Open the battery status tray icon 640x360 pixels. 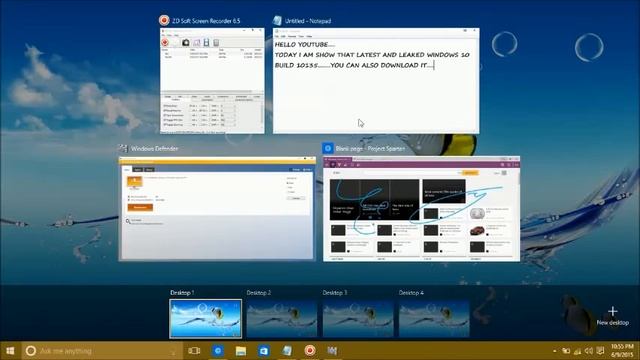tap(566, 351)
